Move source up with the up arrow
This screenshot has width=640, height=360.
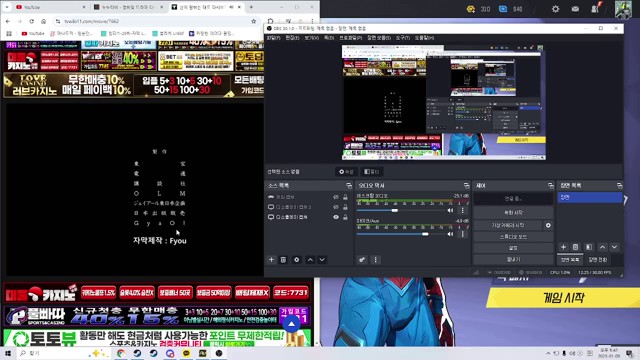pos(310,260)
